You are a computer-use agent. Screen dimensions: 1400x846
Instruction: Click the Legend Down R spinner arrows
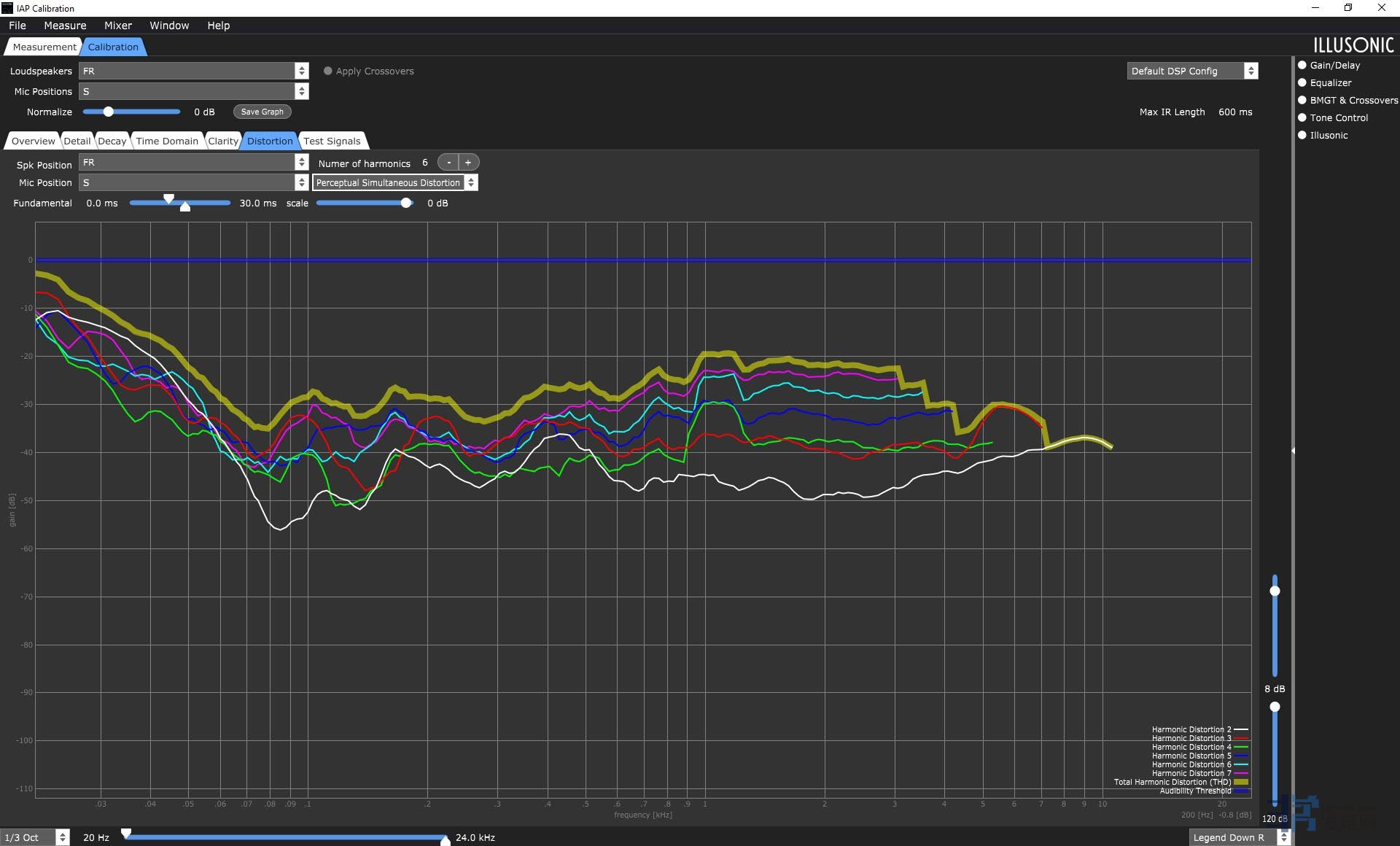click(x=1283, y=837)
